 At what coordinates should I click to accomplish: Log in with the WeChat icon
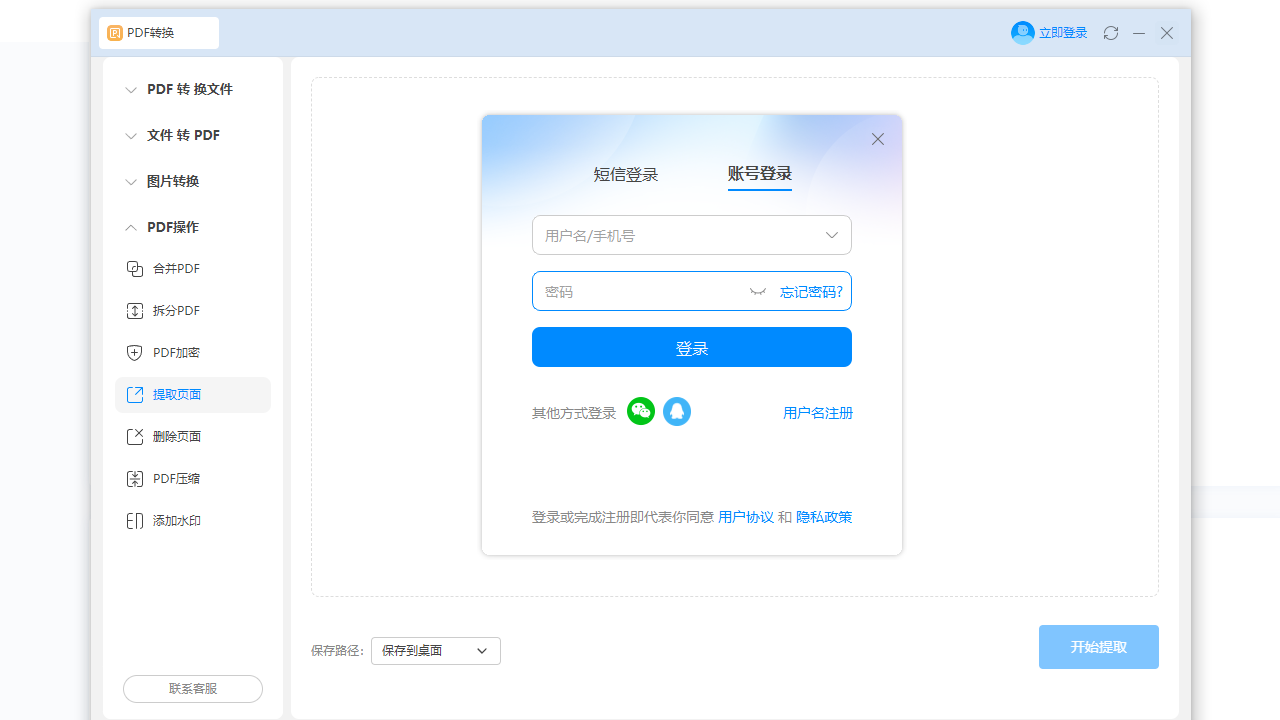(640, 411)
